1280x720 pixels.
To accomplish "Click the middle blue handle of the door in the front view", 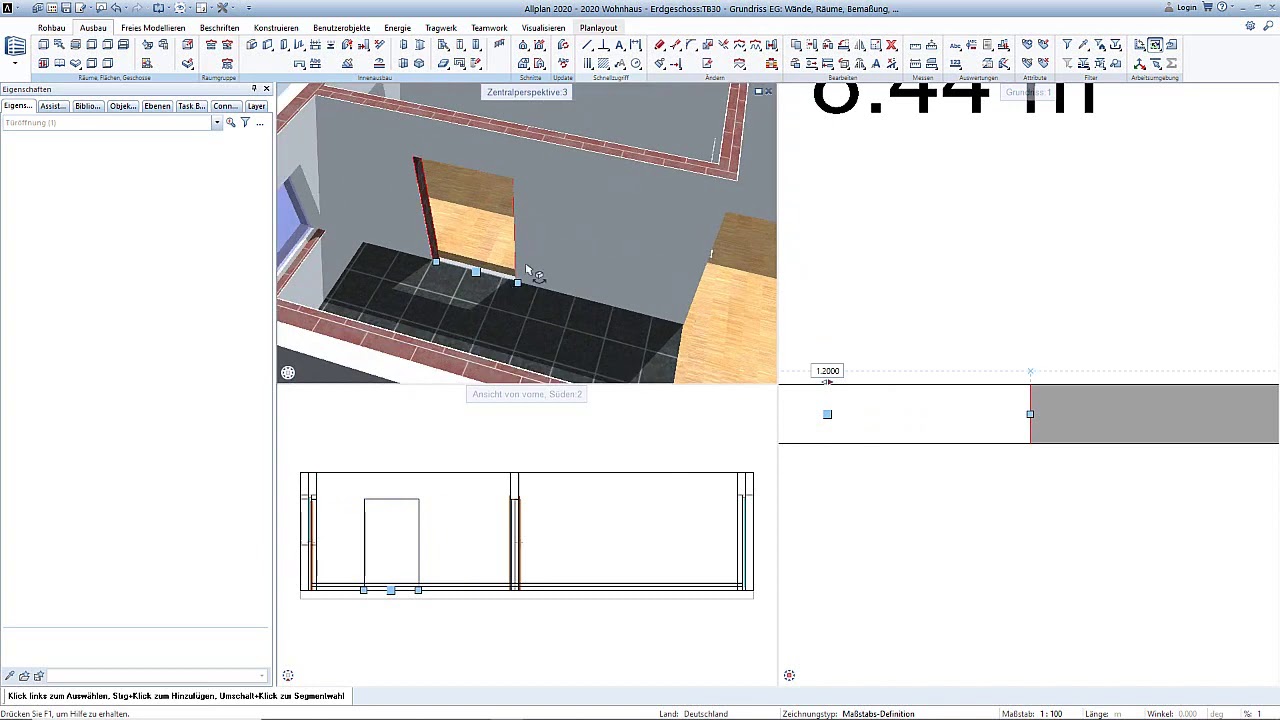I will pos(391,590).
